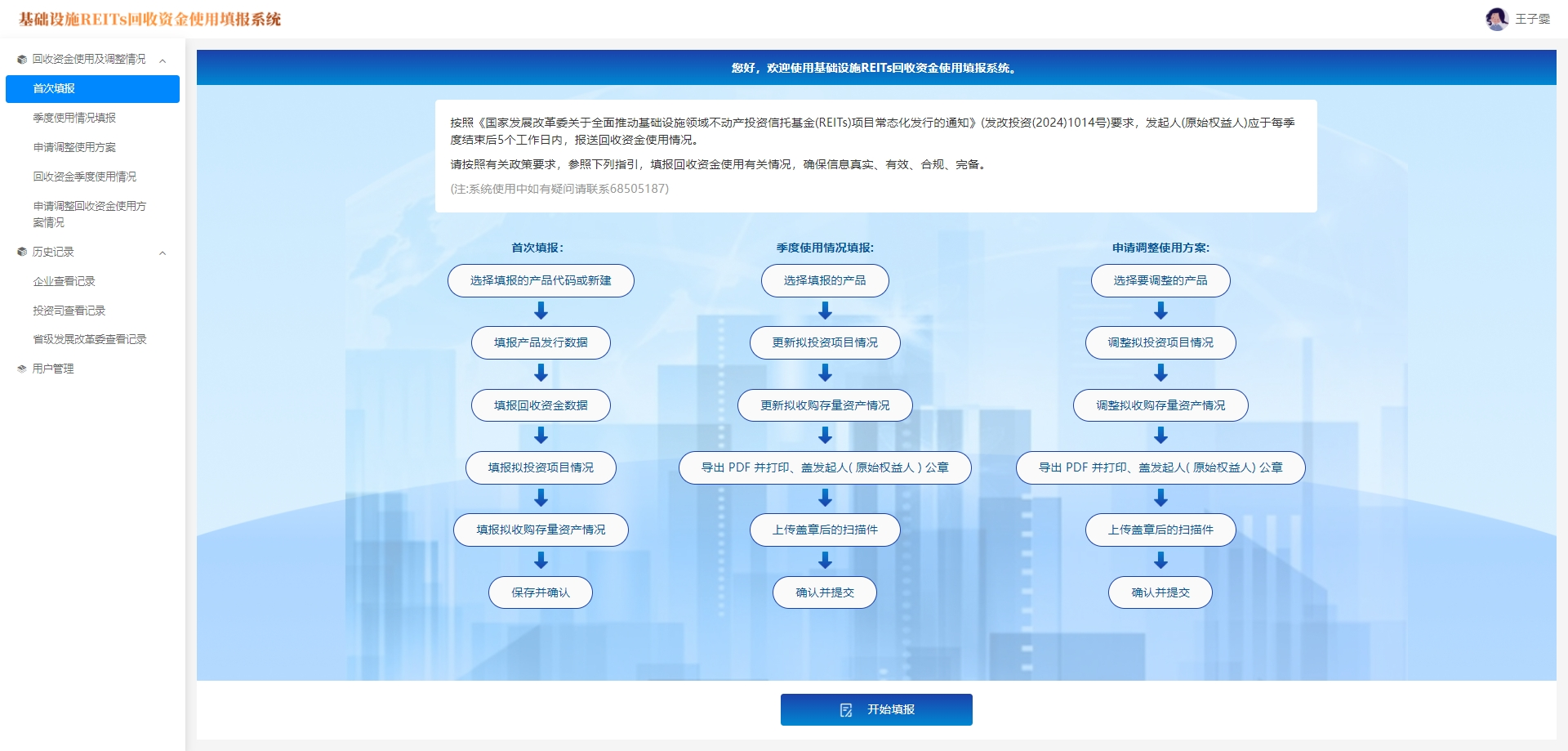
Task: Click the 历史记录 menu icon
Action: [x=22, y=252]
